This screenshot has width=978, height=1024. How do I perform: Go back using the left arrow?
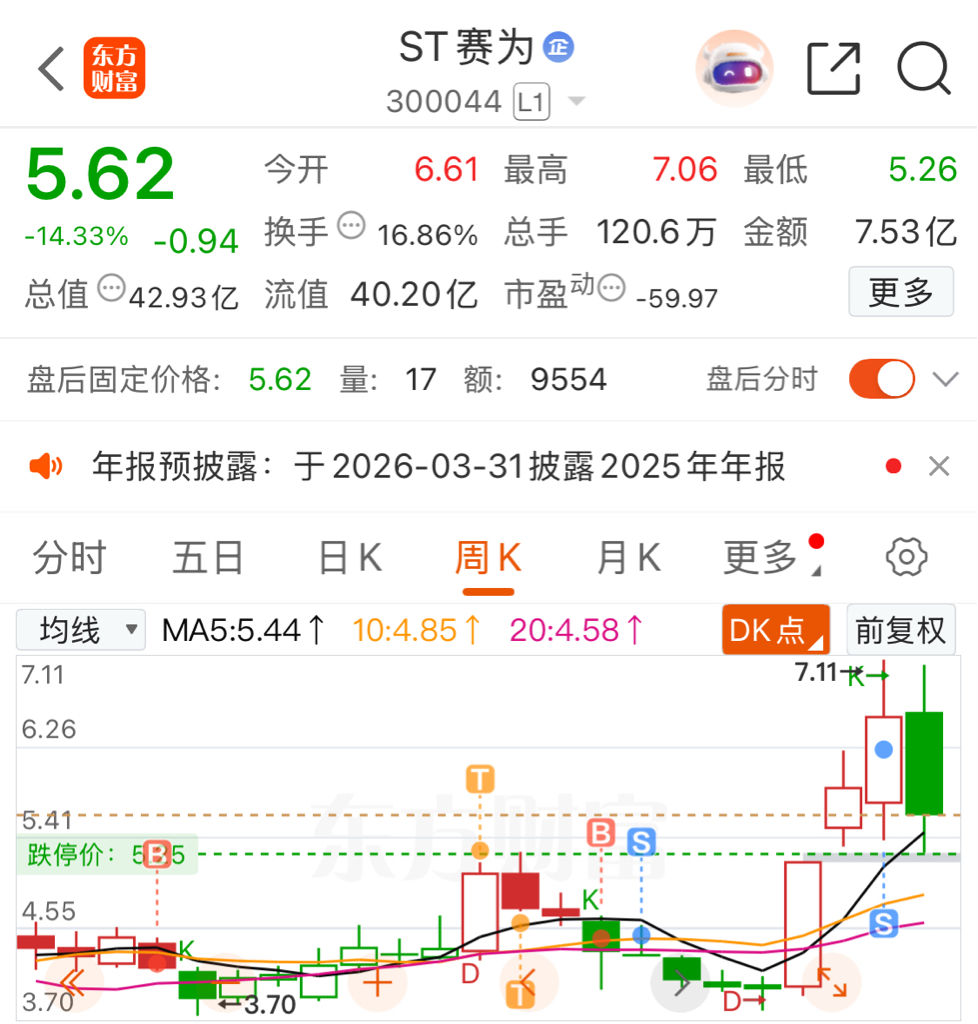(x=52, y=69)
